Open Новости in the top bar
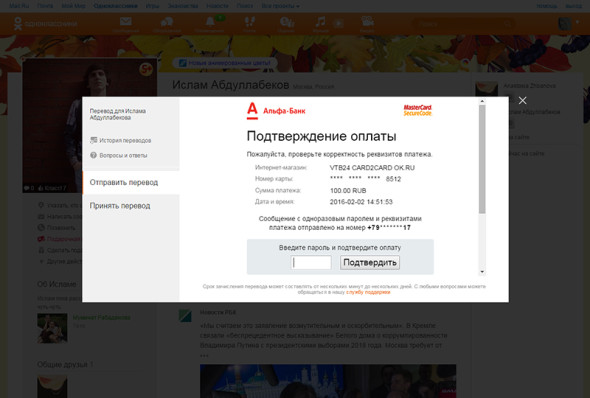Viewport: 590px width, 398px height. coord(217,6)
